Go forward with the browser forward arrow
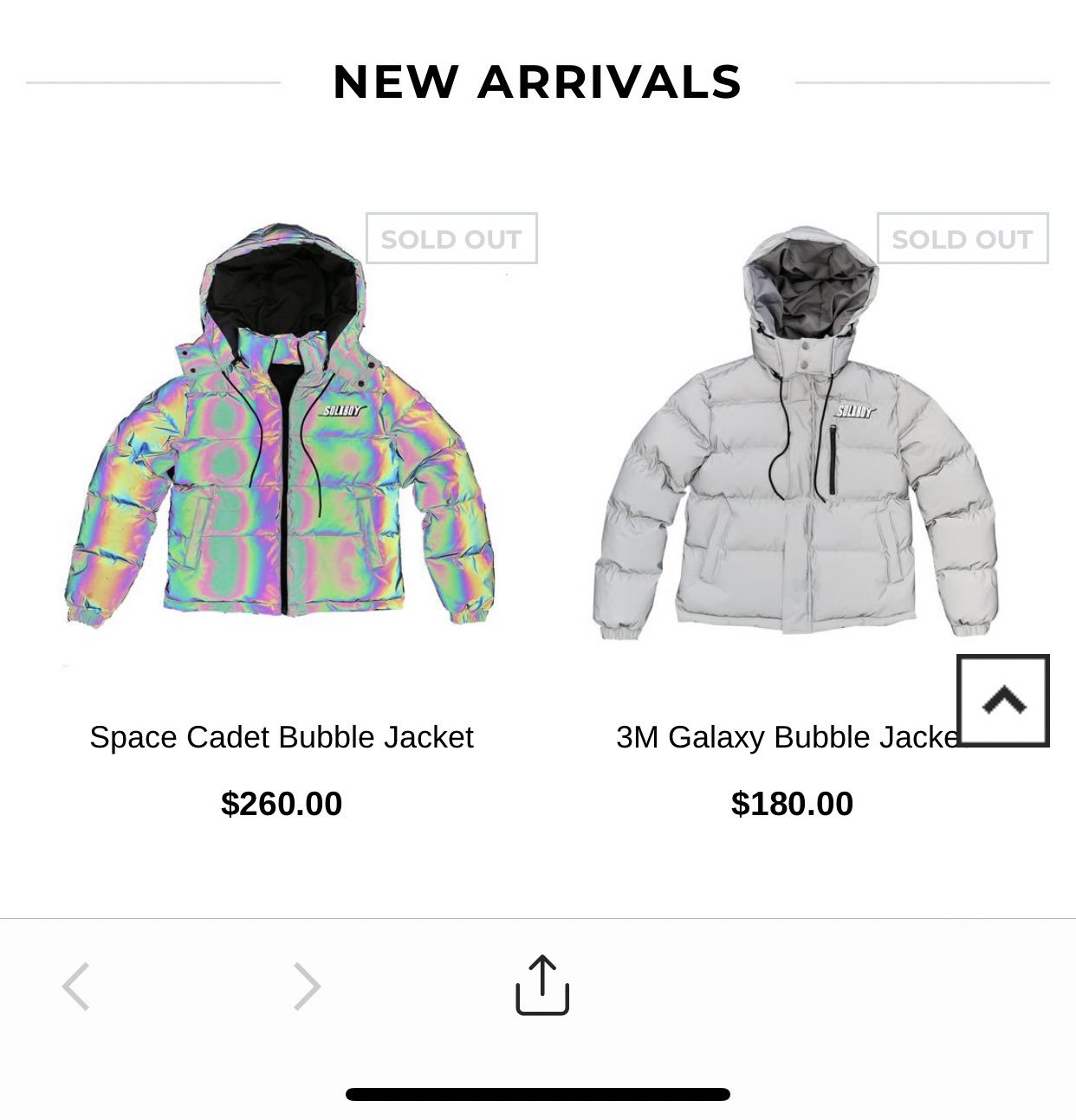Image resolution: width=1076 pixels, height=1120 pixels. tap(307, 986)
